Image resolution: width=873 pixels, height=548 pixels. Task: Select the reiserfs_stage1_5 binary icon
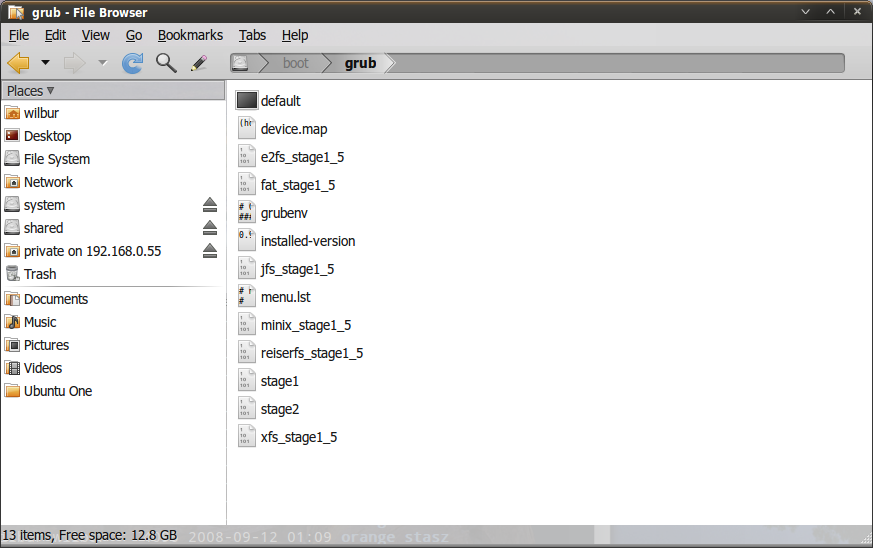pos(247,353)
